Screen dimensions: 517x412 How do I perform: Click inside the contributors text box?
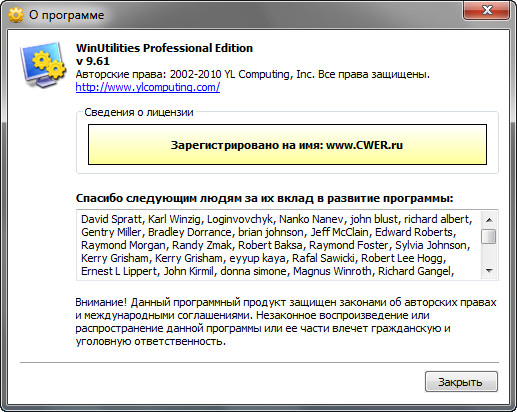point(279,245)
